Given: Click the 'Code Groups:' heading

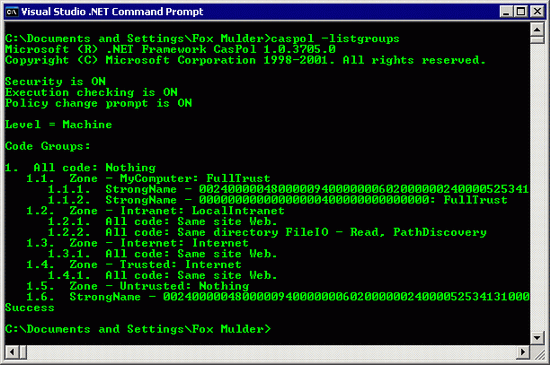Looking at the screenshot, I should click(x=47, y=146).
